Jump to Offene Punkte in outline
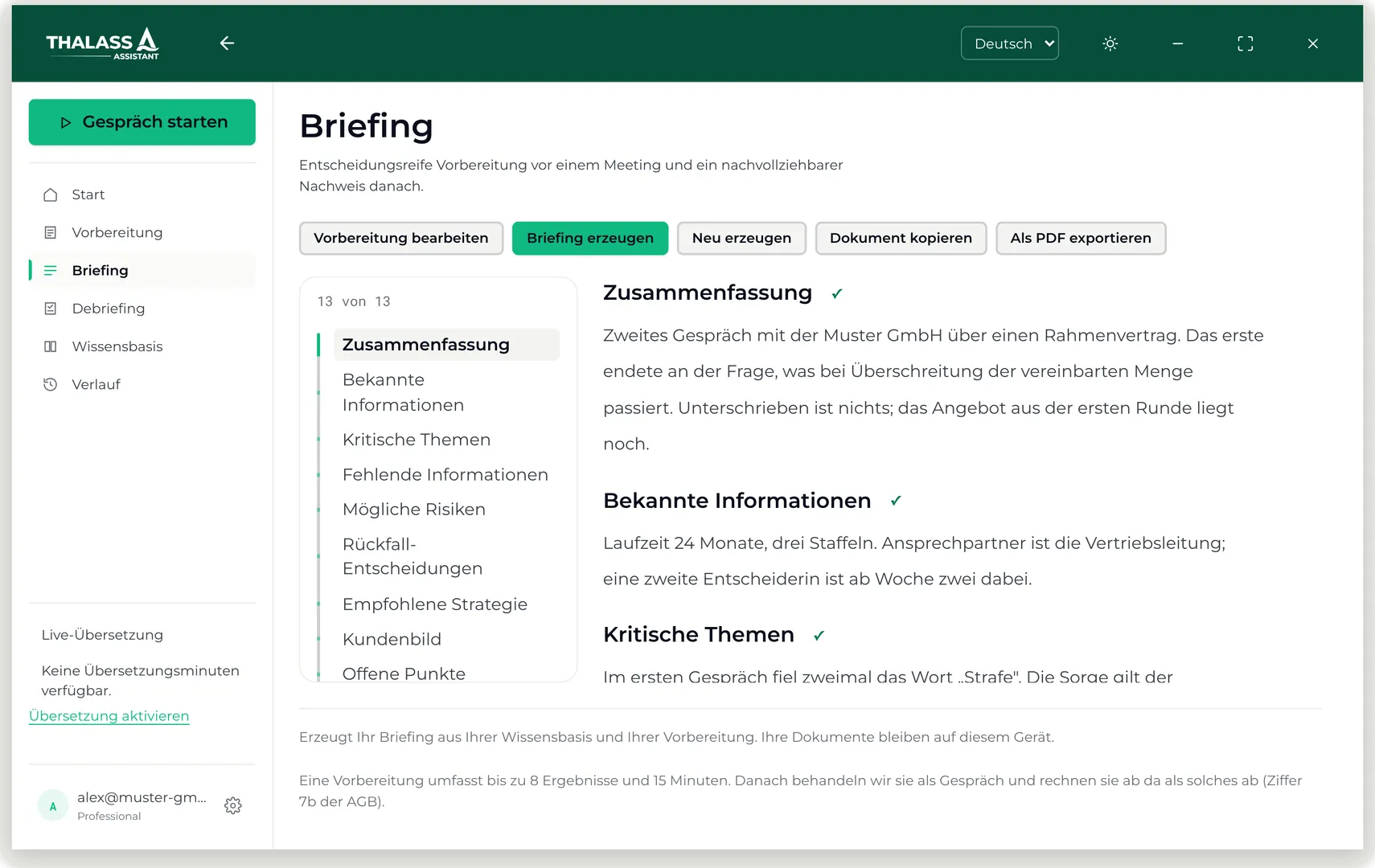 coord(446,672)
